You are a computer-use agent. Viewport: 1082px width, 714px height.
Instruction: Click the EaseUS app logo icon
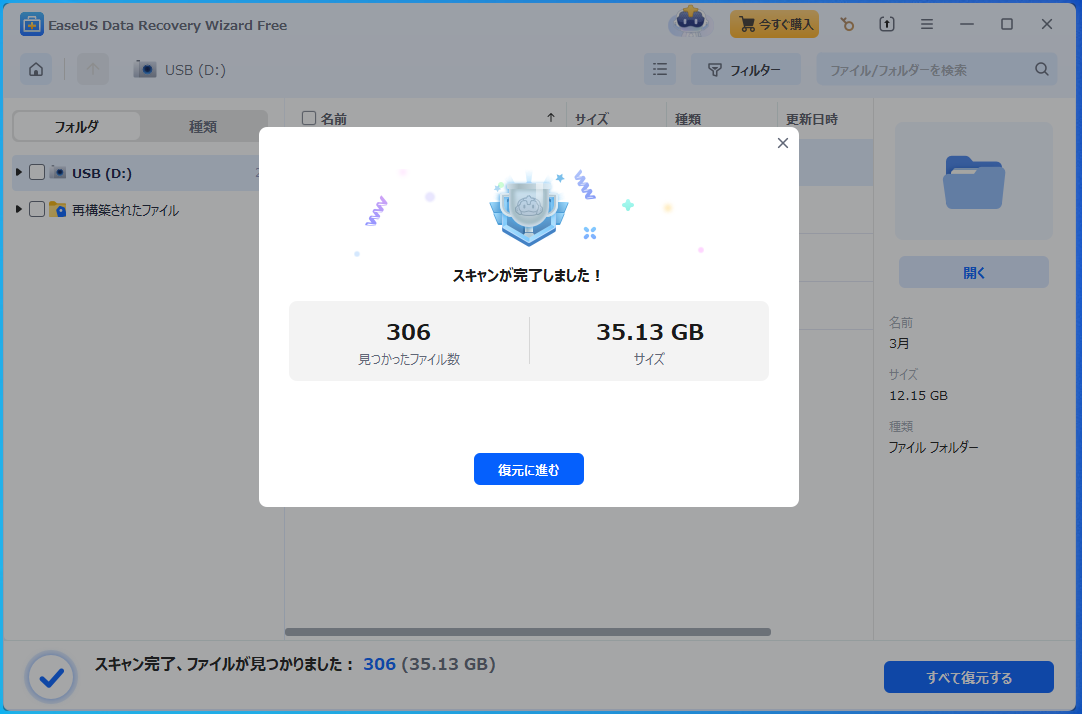tap(31, 25)
